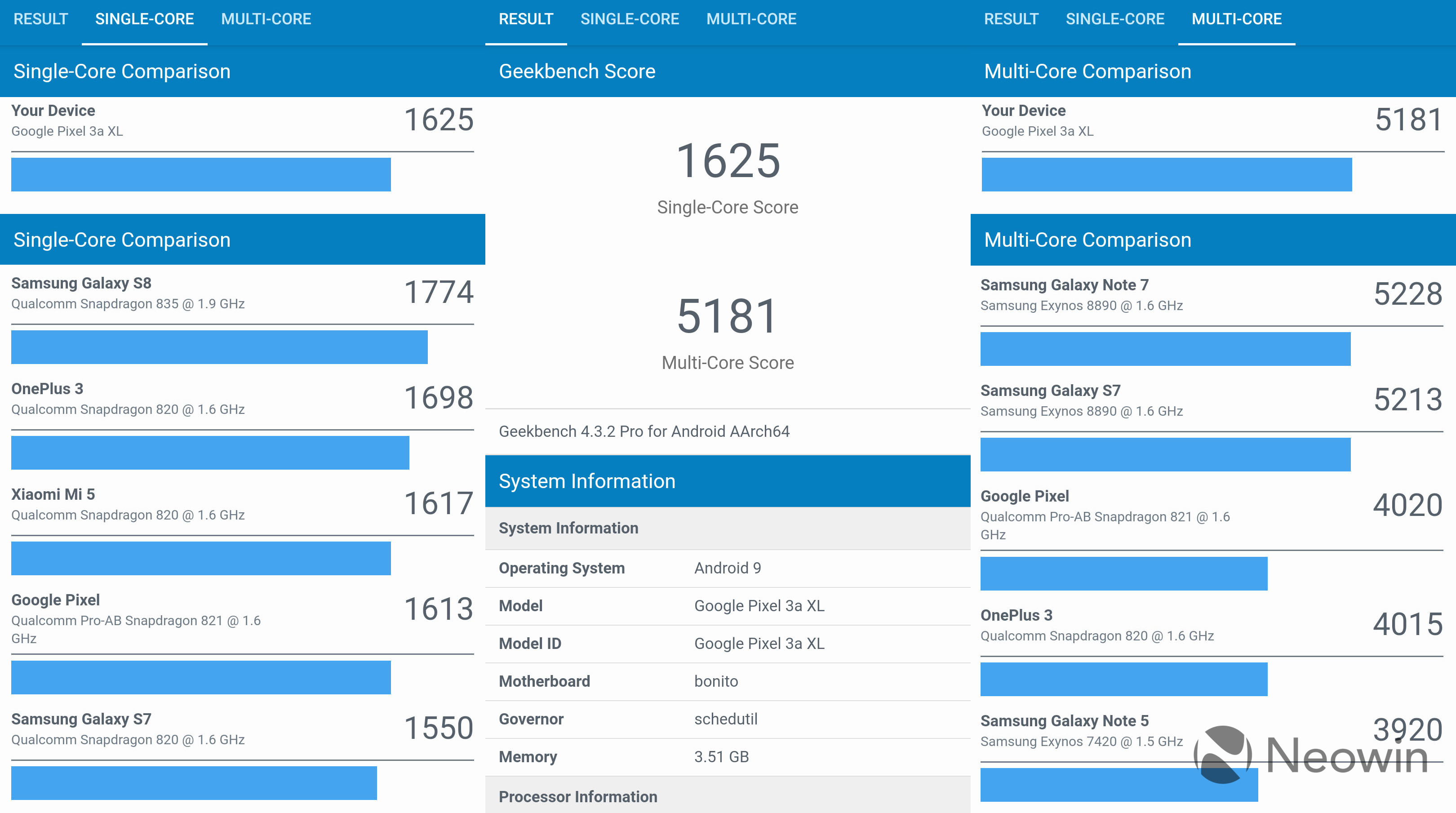Viewport: 1456px width, 813px height.
Task: Select RESULT tab in middle panel
Action: click(x=526, y=19)
